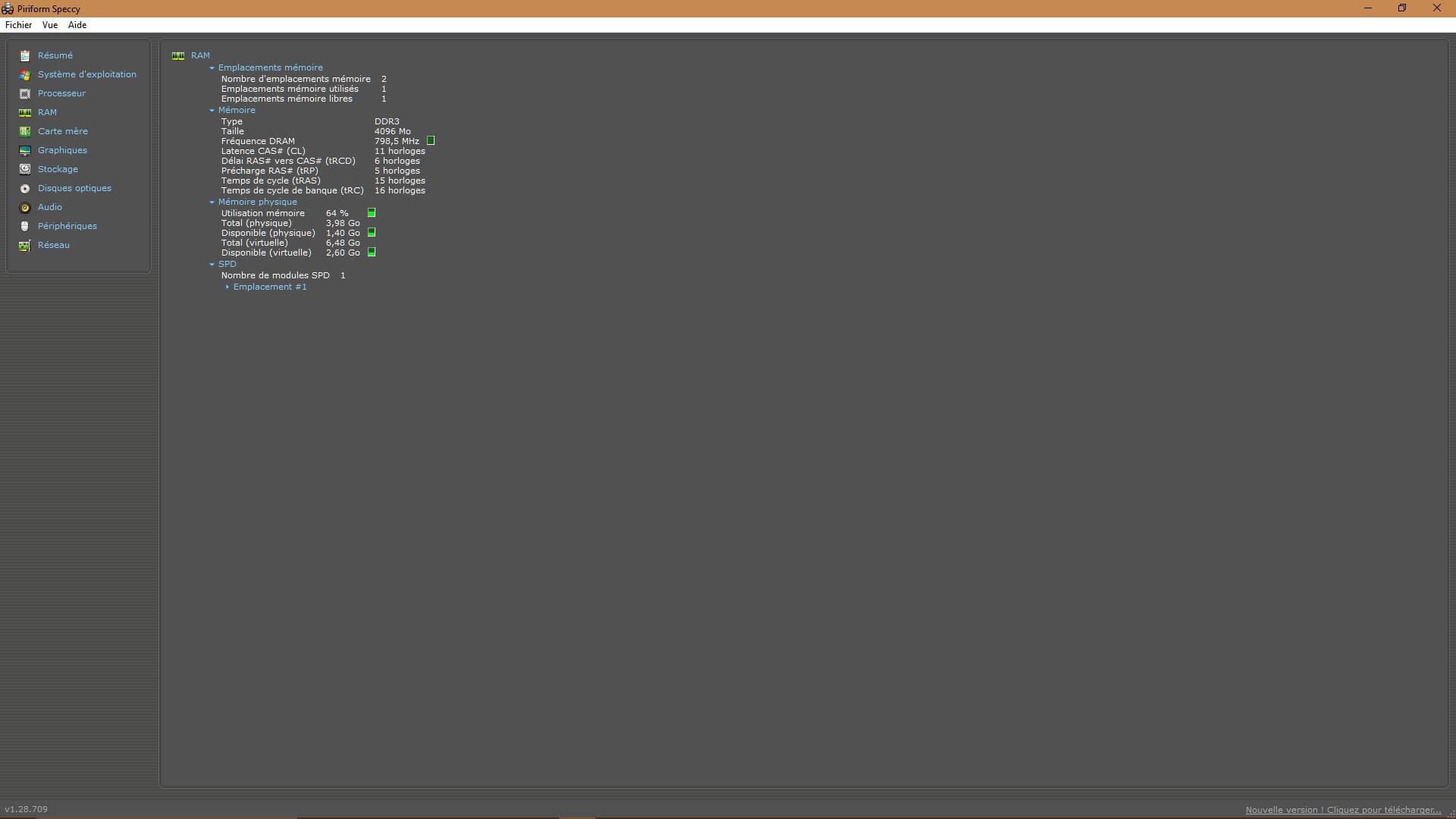Select the Précharge RAS# (tRP) row

coord(320,171)
